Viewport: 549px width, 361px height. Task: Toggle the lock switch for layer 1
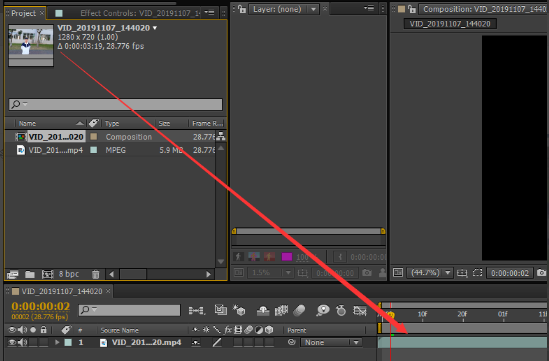pos(43,342)
